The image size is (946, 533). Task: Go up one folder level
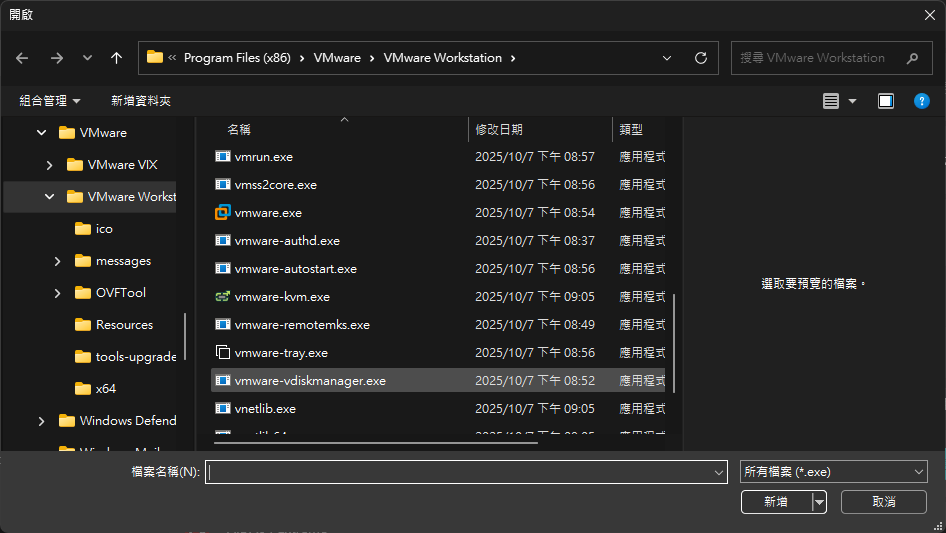pos(116,58)
